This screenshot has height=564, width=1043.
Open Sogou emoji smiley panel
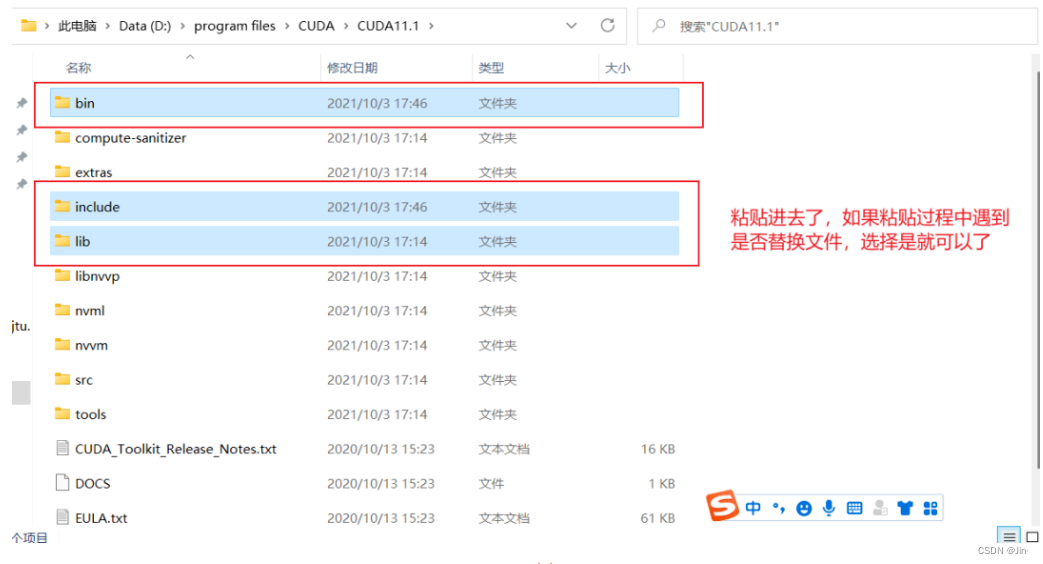pyautogui.click(x=804, y=509)
